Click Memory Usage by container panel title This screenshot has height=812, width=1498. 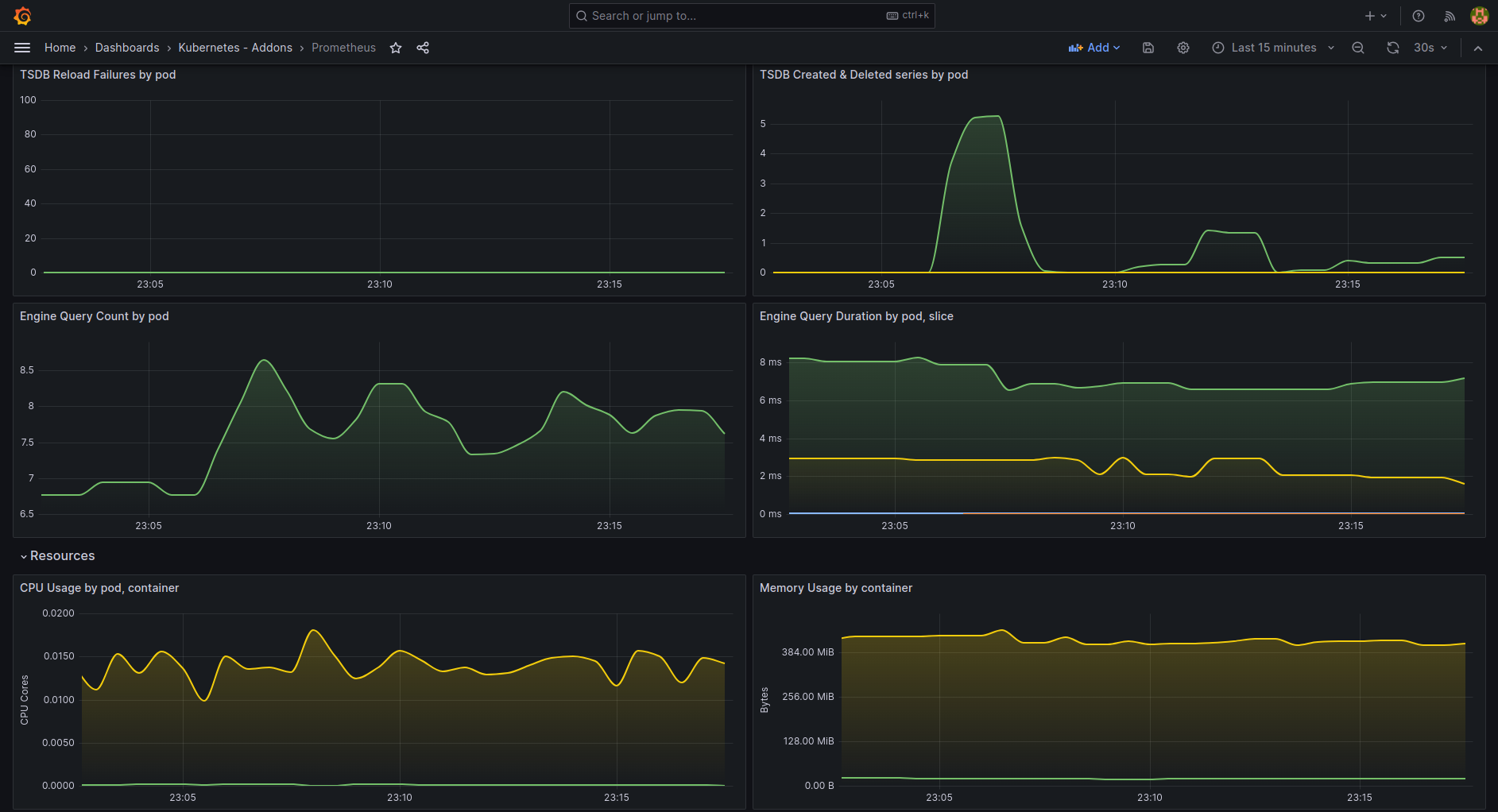tap(836, 588)
